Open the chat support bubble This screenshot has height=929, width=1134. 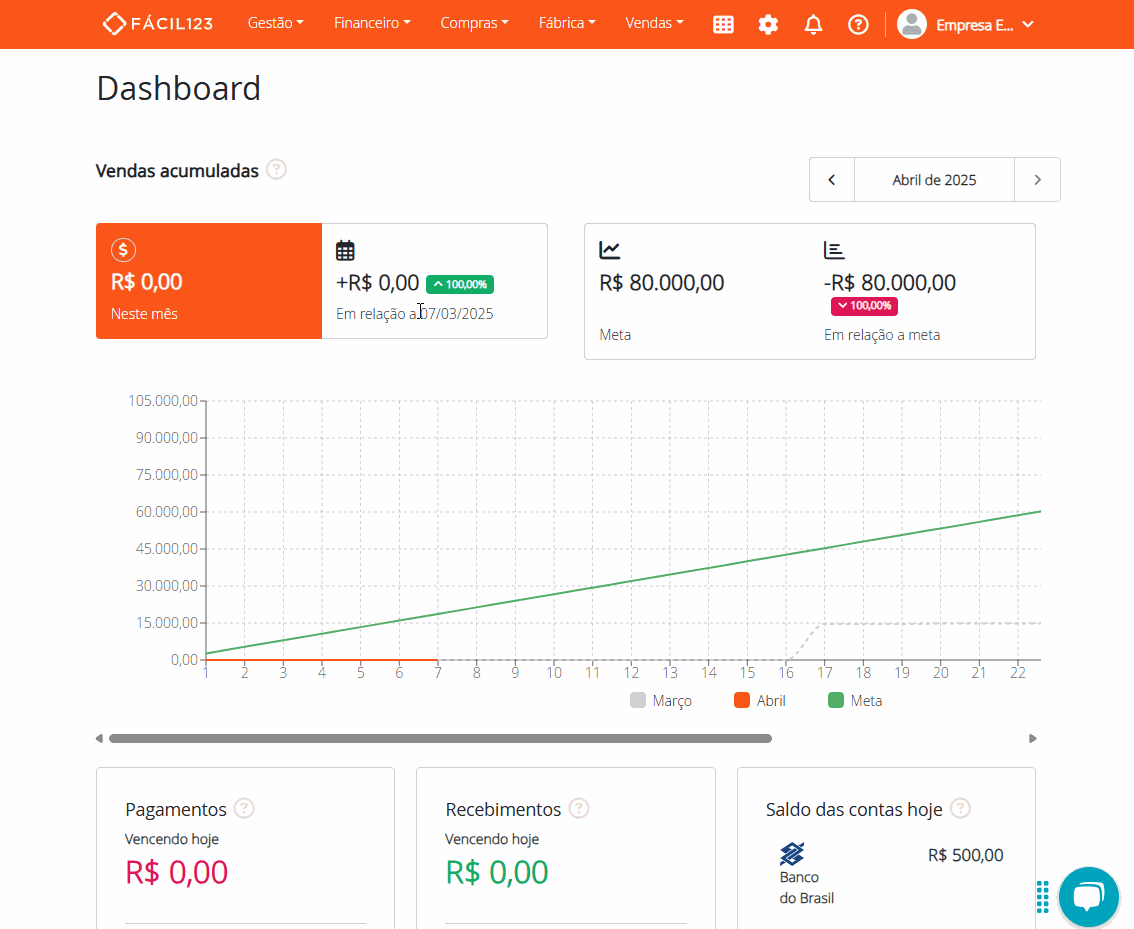click(1088, 896)
